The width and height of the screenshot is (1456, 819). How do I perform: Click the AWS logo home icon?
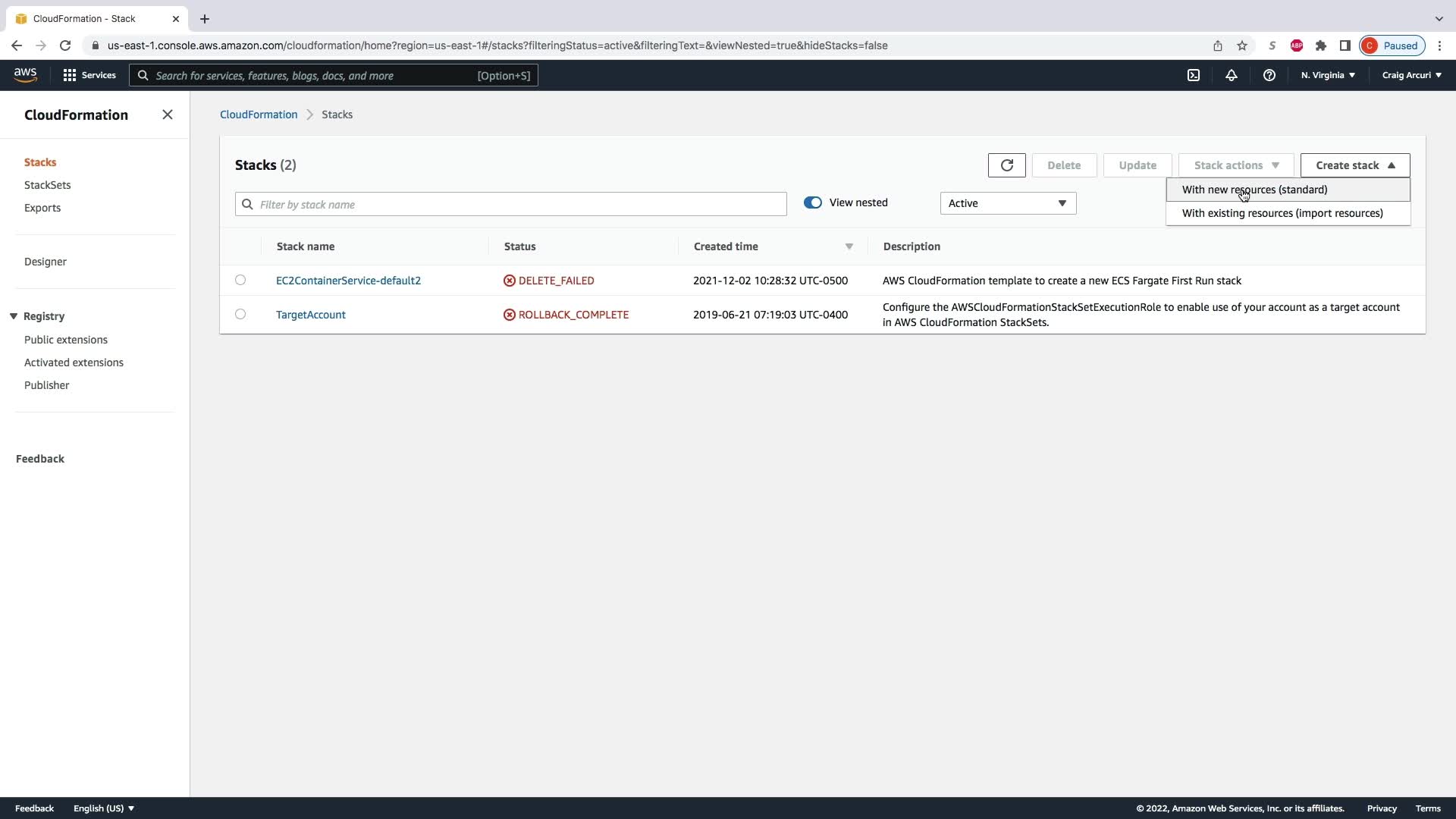coord(25,74)
